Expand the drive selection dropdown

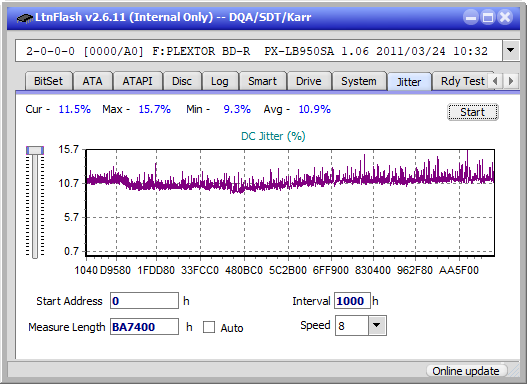coord(511,51)
